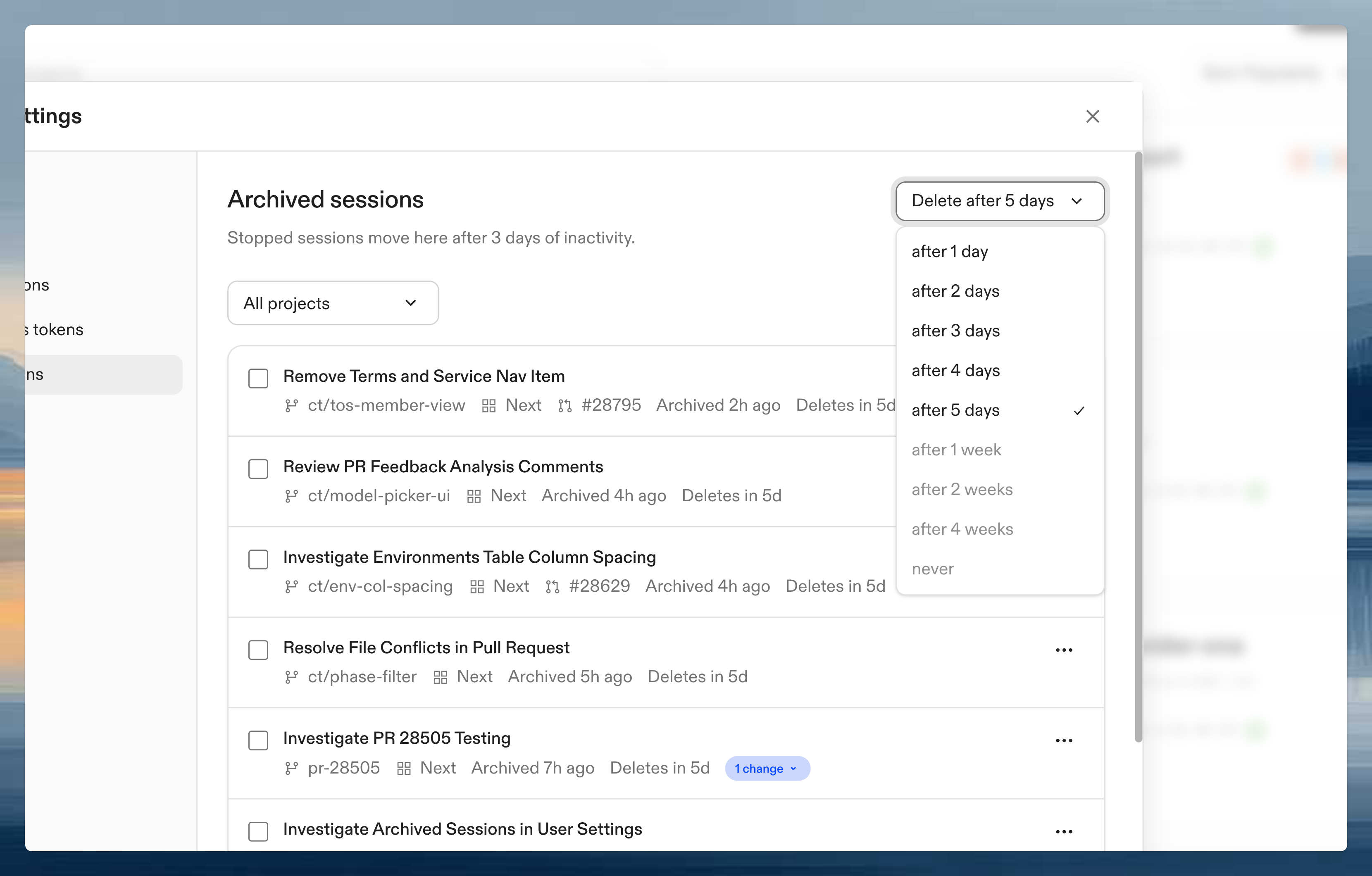Viewport: 1372px width, 876px height.
Task: Click branch icon next to ct/env-col-spacing
Action: [x=291, y=587]
